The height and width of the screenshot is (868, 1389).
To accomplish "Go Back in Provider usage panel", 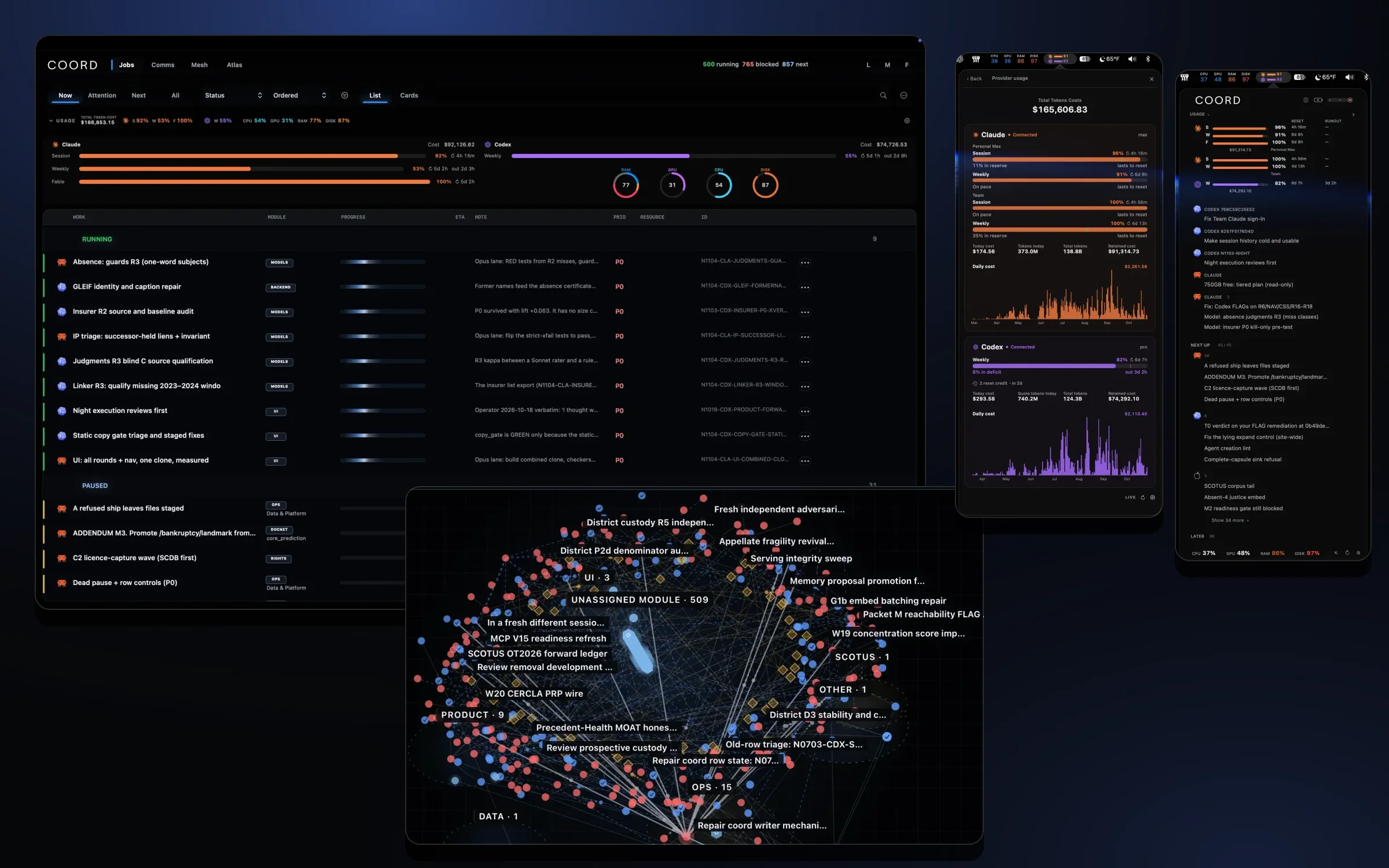I will pyautogui.click(x=974, y=79).
